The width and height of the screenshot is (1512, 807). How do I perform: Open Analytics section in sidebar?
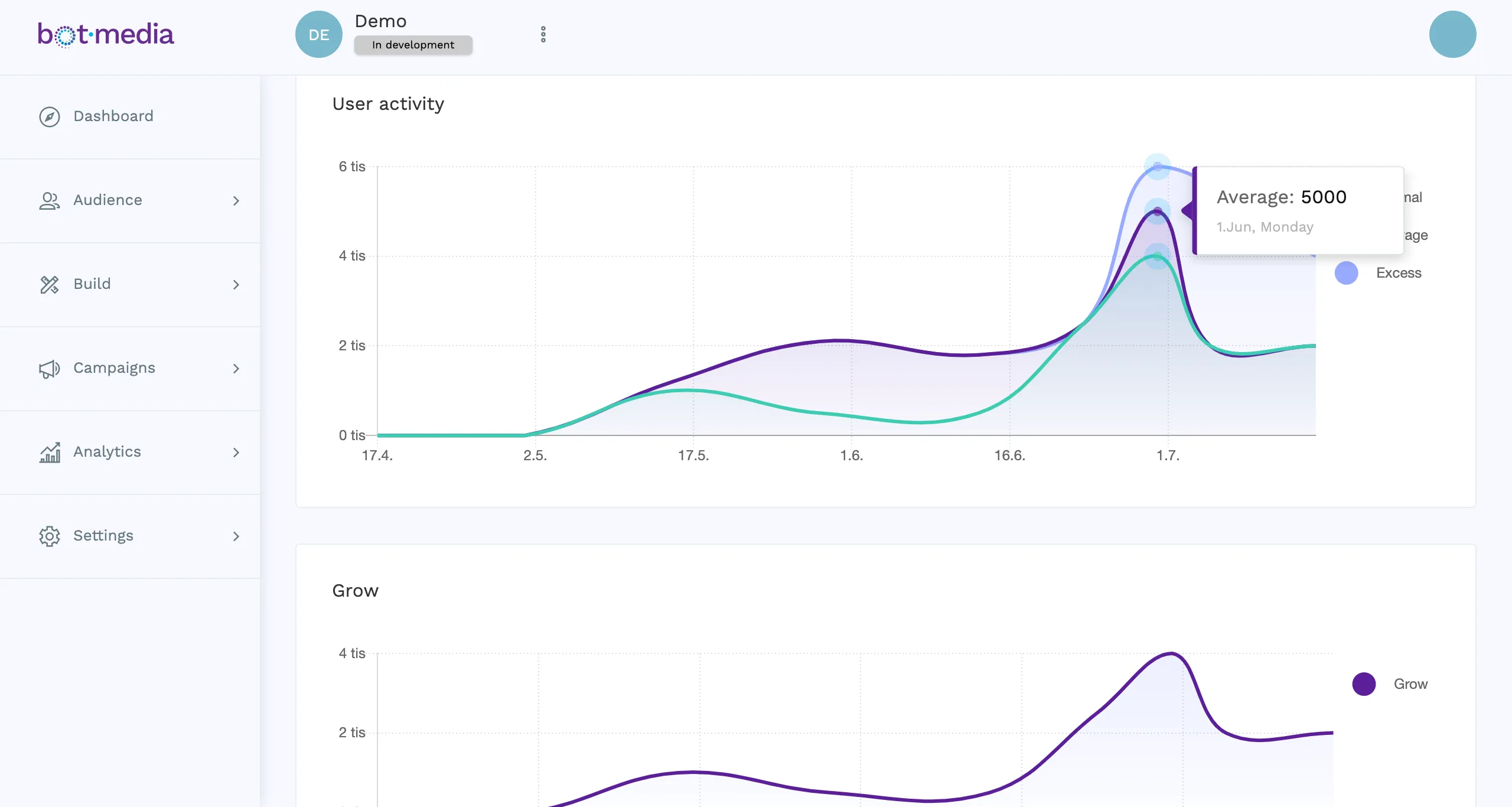point(130,452)
